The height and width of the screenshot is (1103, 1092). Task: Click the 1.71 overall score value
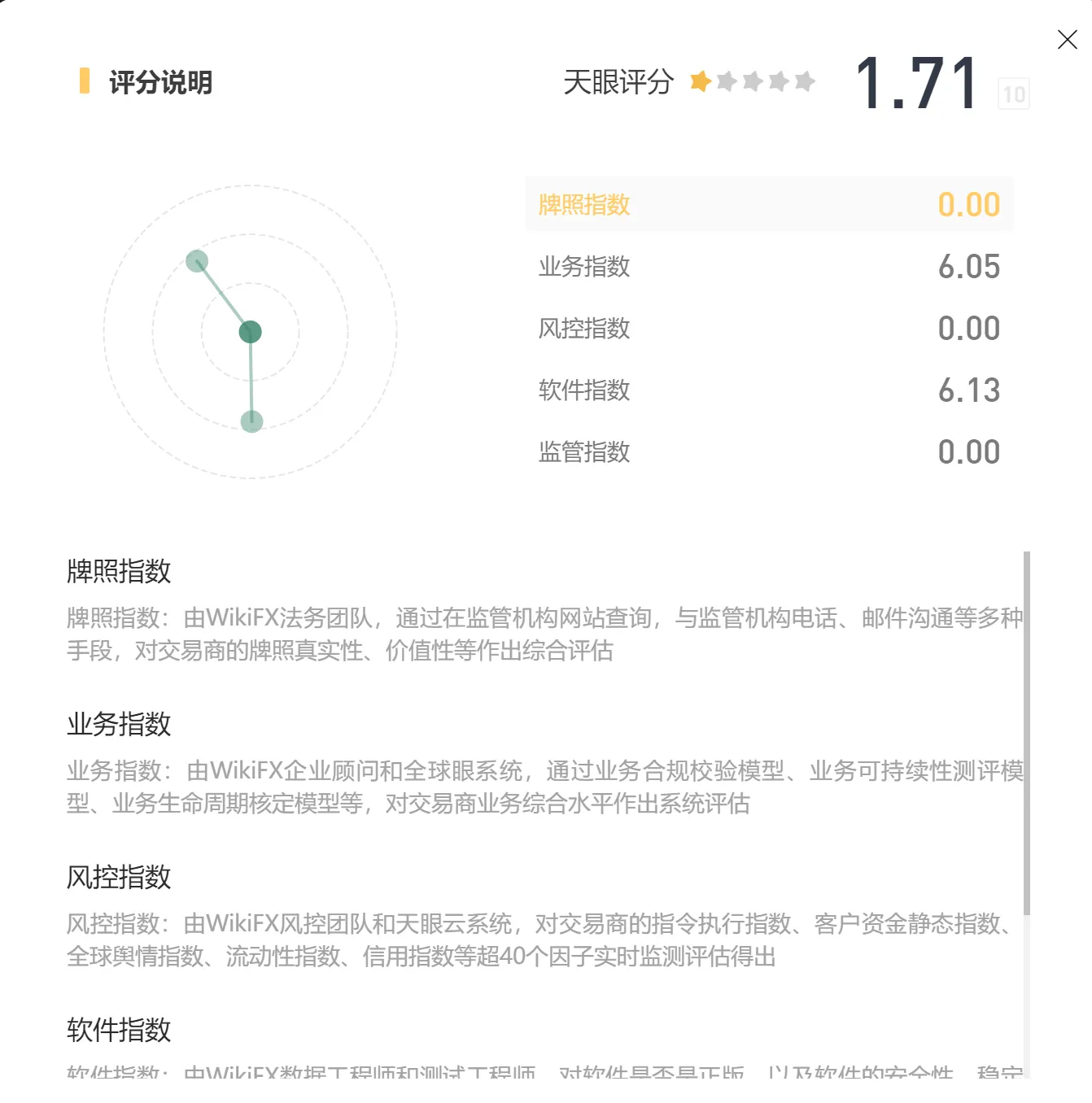(x=917, y=83)
